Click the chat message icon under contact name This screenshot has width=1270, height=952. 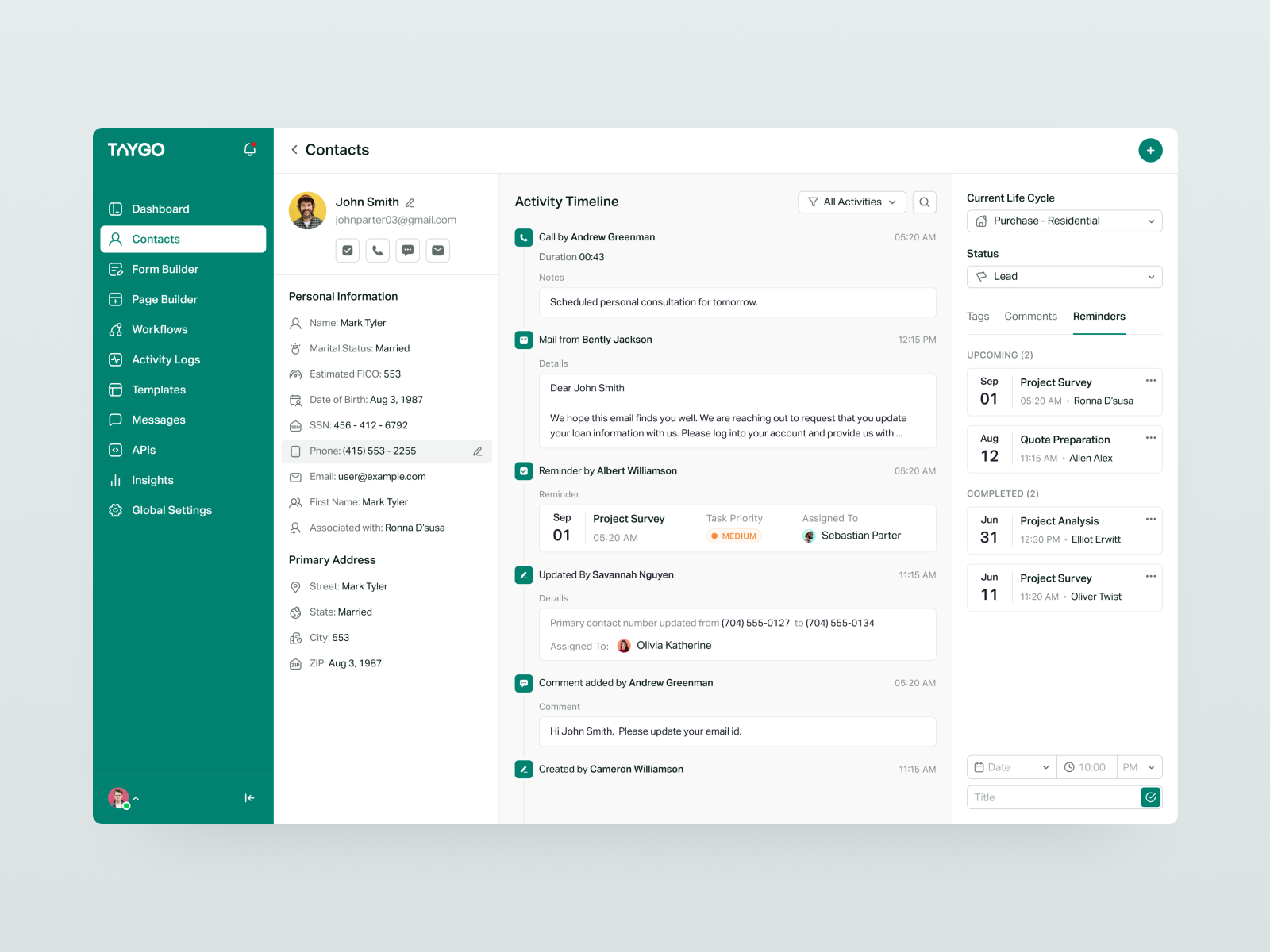pos(407,250)
